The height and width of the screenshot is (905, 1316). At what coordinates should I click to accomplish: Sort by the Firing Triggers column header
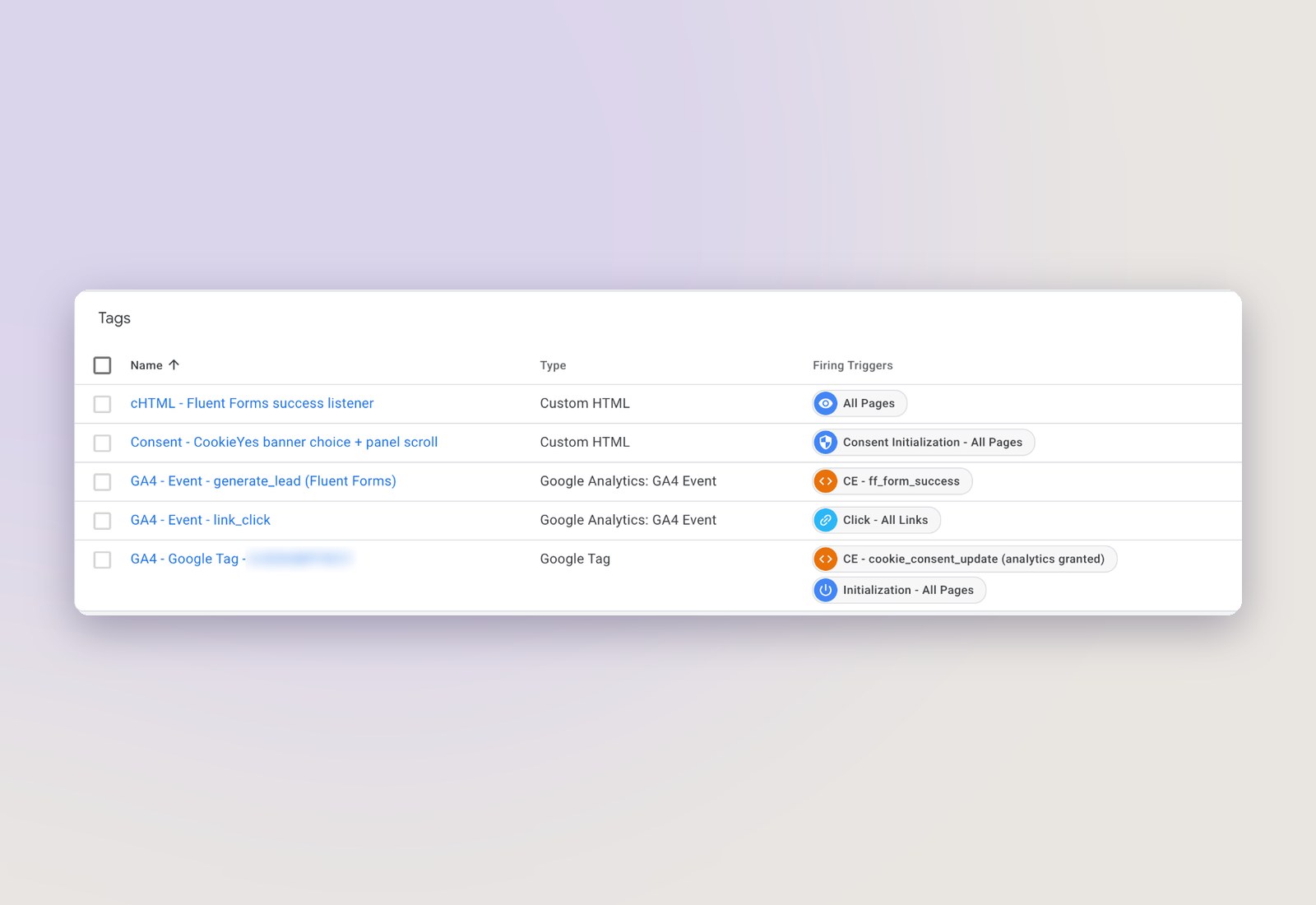pos(852,365)
